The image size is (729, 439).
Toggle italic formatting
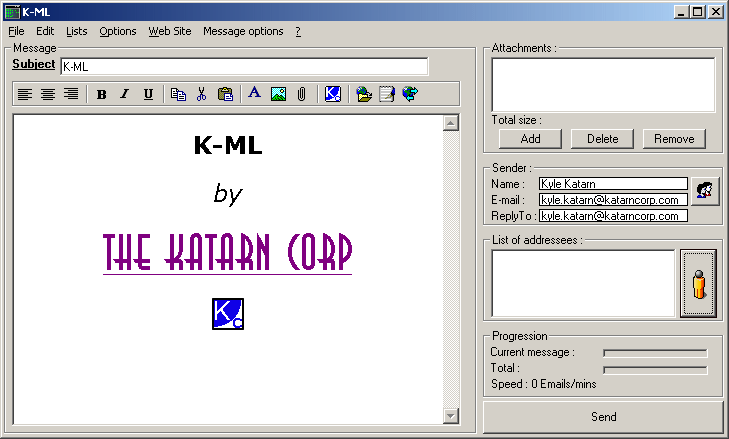125,94
